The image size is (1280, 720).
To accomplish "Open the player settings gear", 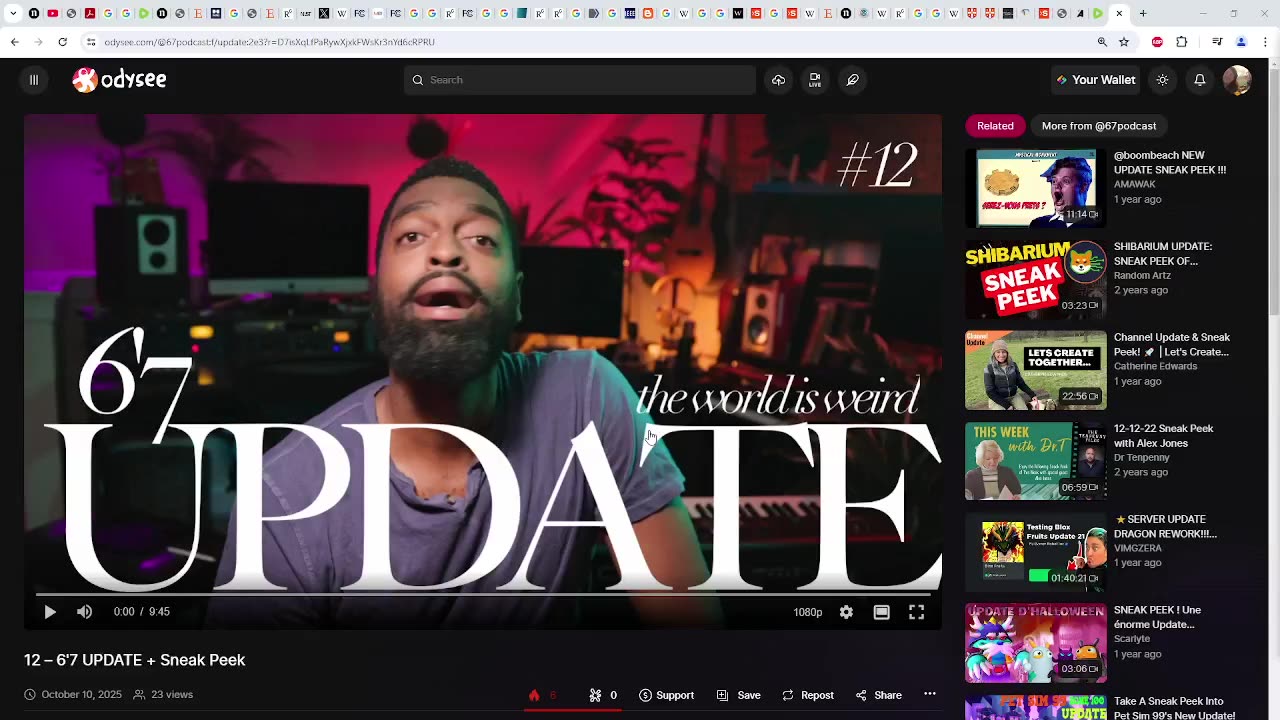I will [x=846, y=612].
